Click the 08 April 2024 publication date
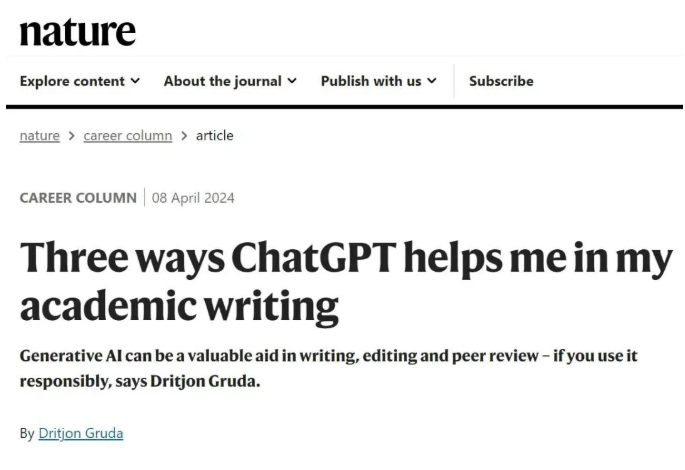Screen dimensions: 685x470 point(193,198)
